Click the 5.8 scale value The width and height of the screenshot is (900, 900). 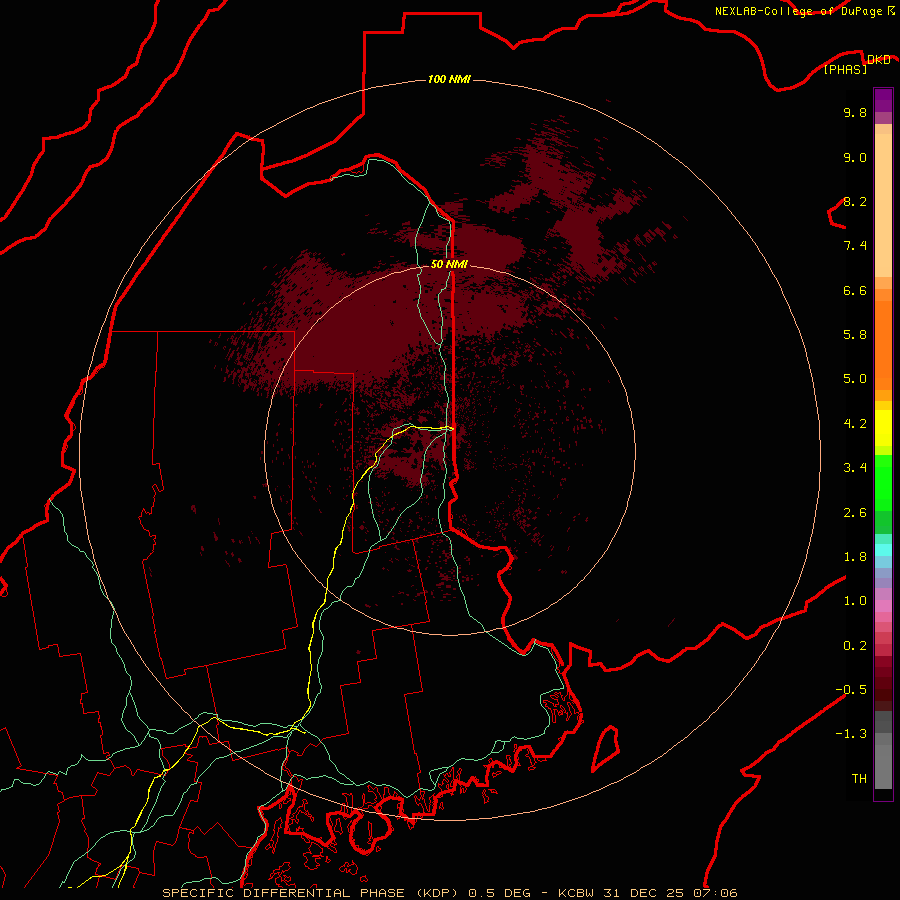click(x=855, y=335)
